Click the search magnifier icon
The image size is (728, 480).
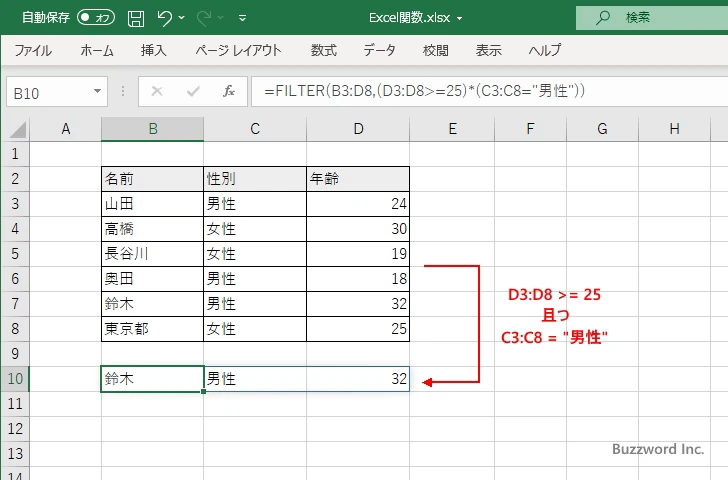(602, 17)
